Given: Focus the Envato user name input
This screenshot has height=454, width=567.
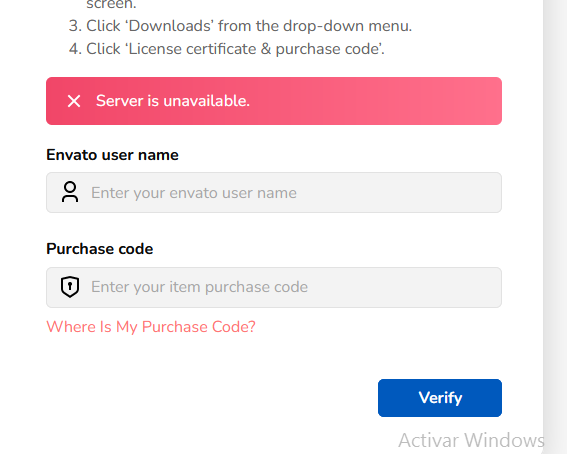Looking at the screenshot, I should tap(274, 192).
